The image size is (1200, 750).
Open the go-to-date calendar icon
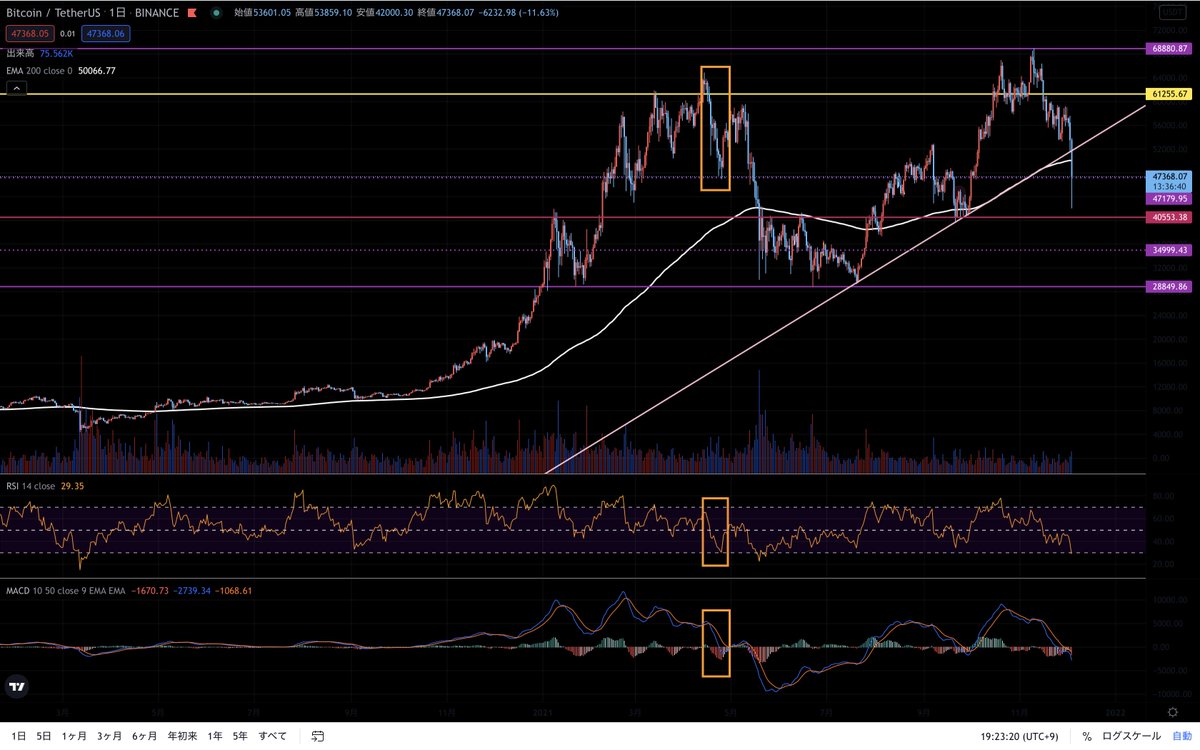pyautogui.click(x=317, y=736)
